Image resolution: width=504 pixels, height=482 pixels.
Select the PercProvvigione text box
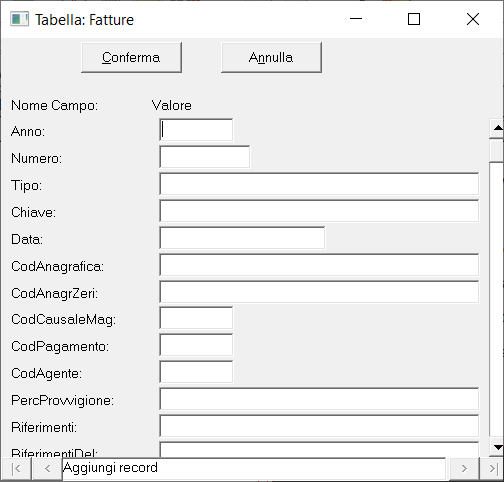(x=319, y=399)
